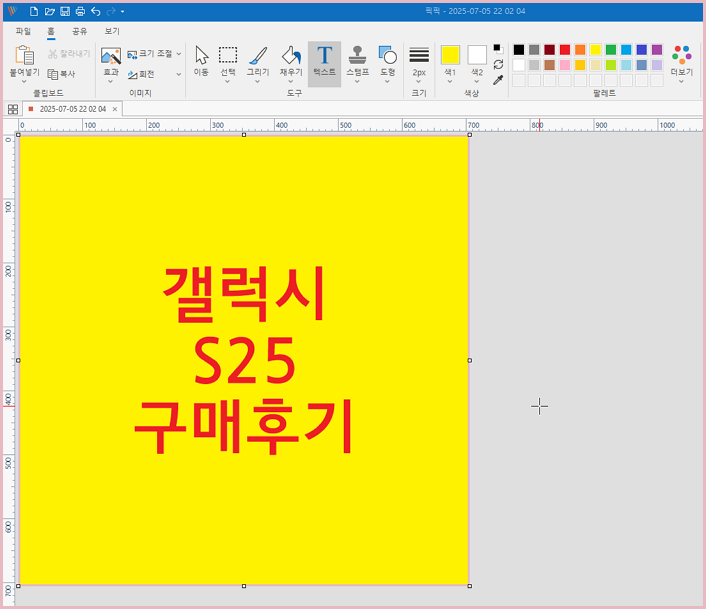Click the 복사 copy button
Image resolution: width=706 pixels, height=609 pixels.
point(62,74)
